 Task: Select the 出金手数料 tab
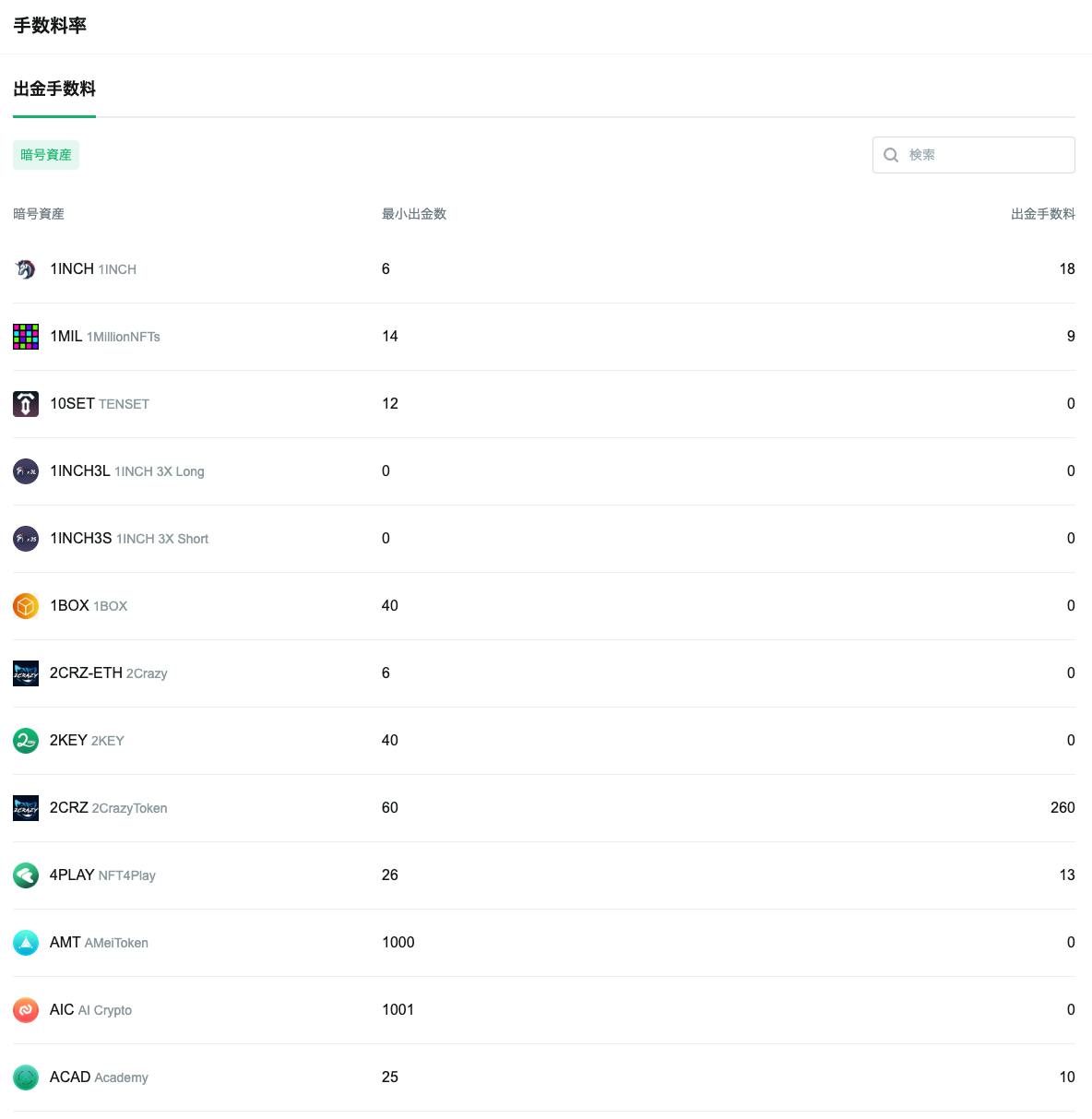54,89
